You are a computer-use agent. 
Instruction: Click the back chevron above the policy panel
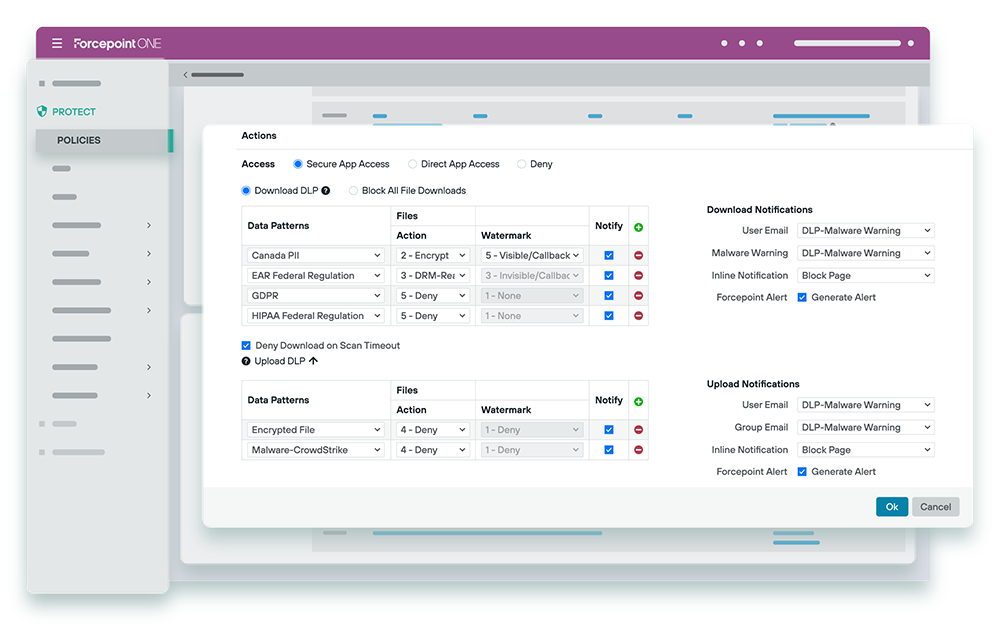pos(185,75)
